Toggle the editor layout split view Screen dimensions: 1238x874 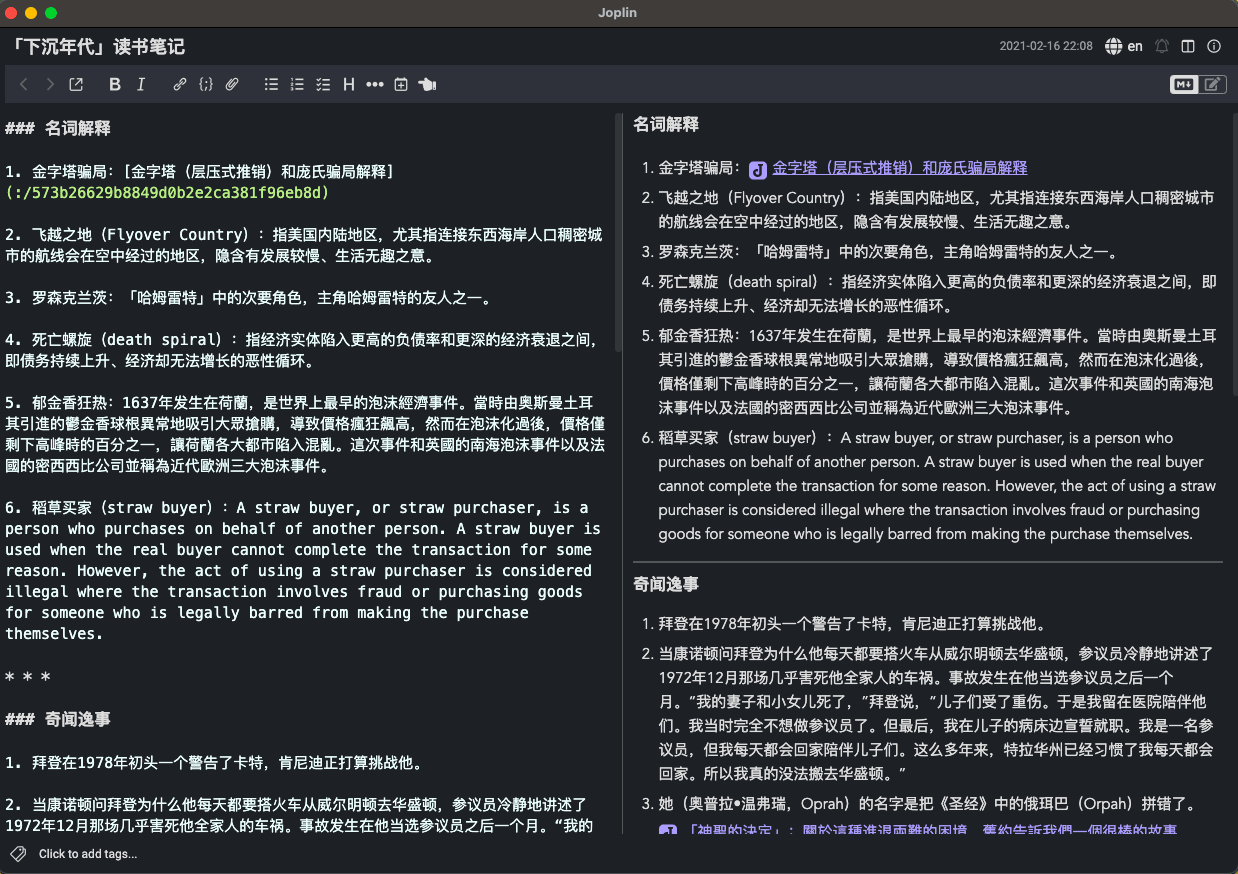pos(1188,46)
